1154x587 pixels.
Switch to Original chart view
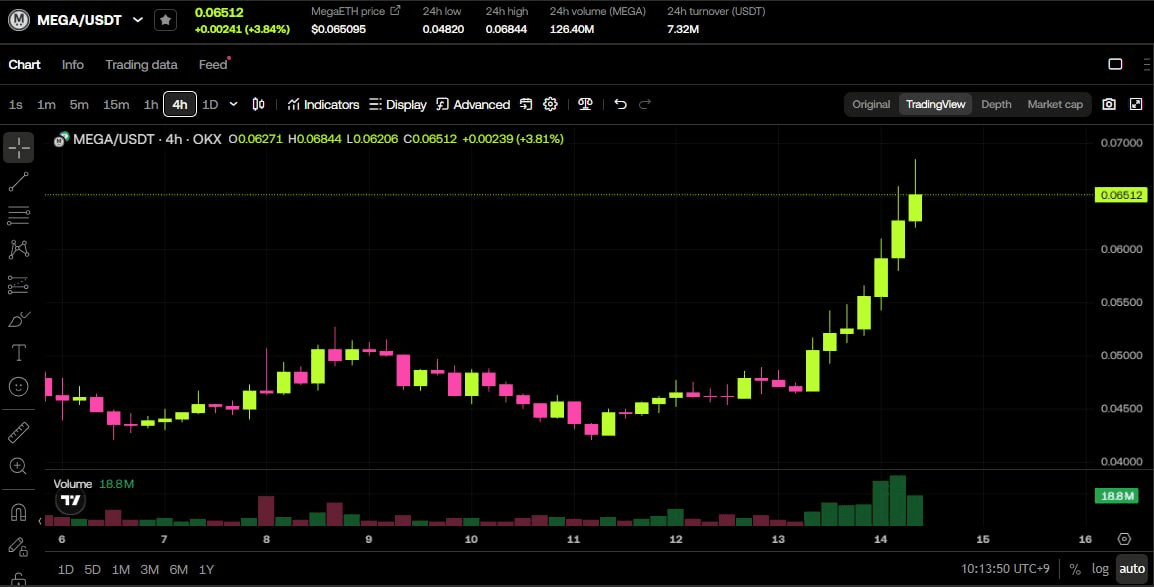tap(871, 104)
